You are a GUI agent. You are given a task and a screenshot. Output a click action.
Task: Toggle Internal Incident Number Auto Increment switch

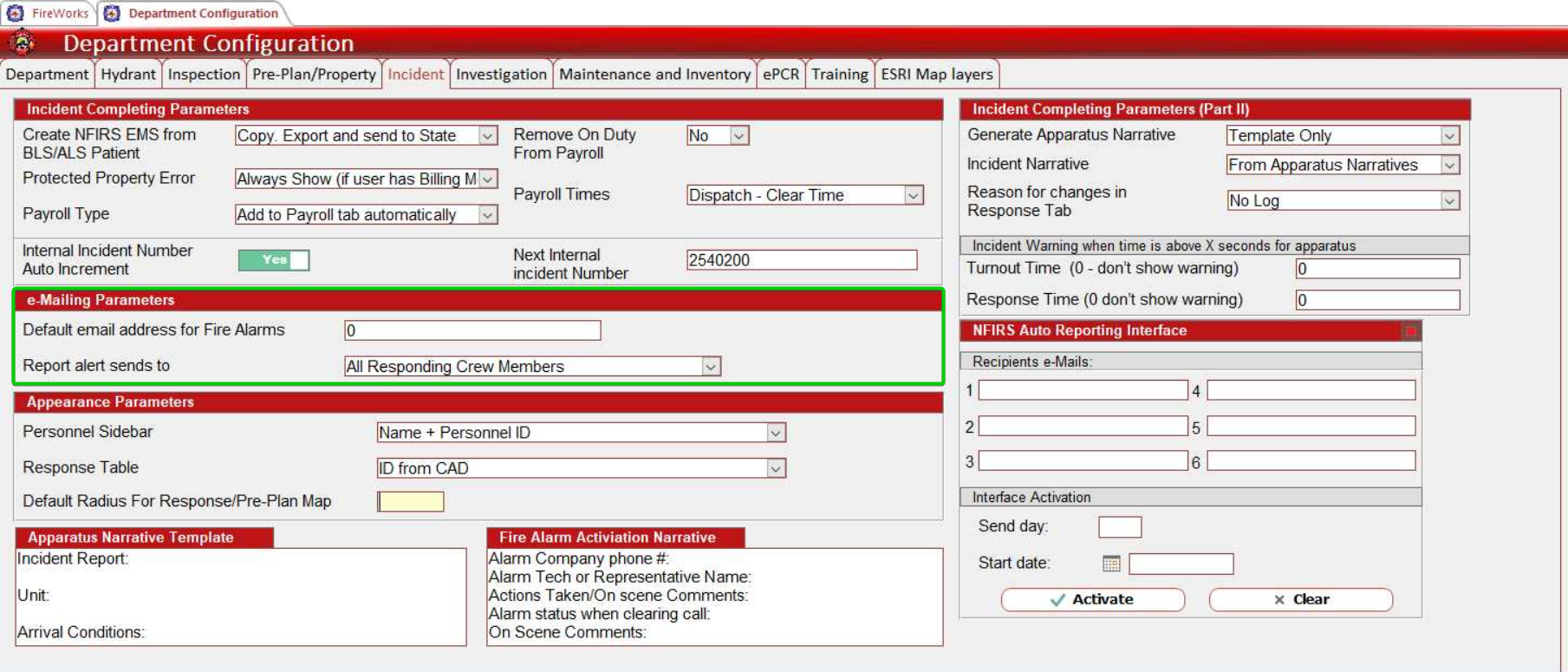tap(274, 260)
